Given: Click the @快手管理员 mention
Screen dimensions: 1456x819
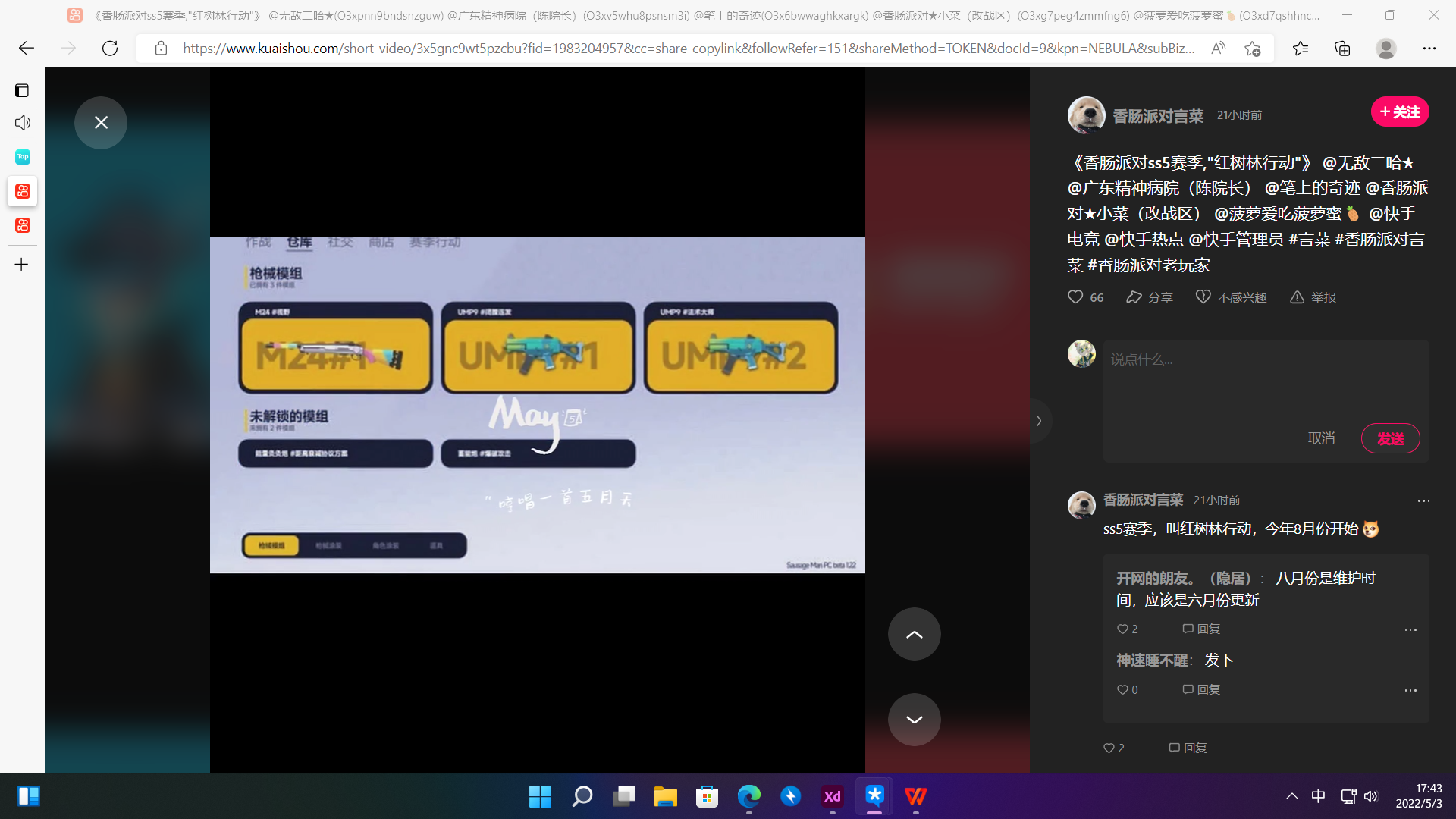Looking at the screenshot, I should (x=1236, y=240).
